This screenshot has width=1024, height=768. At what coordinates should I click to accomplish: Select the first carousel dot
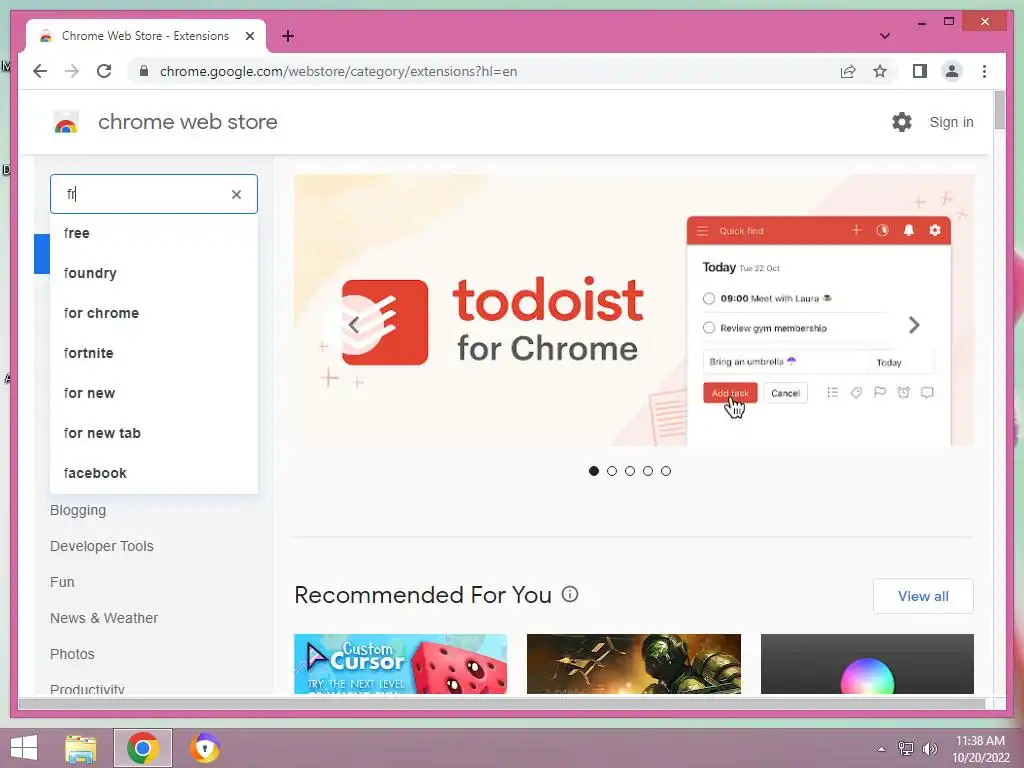tap(594, 471)
